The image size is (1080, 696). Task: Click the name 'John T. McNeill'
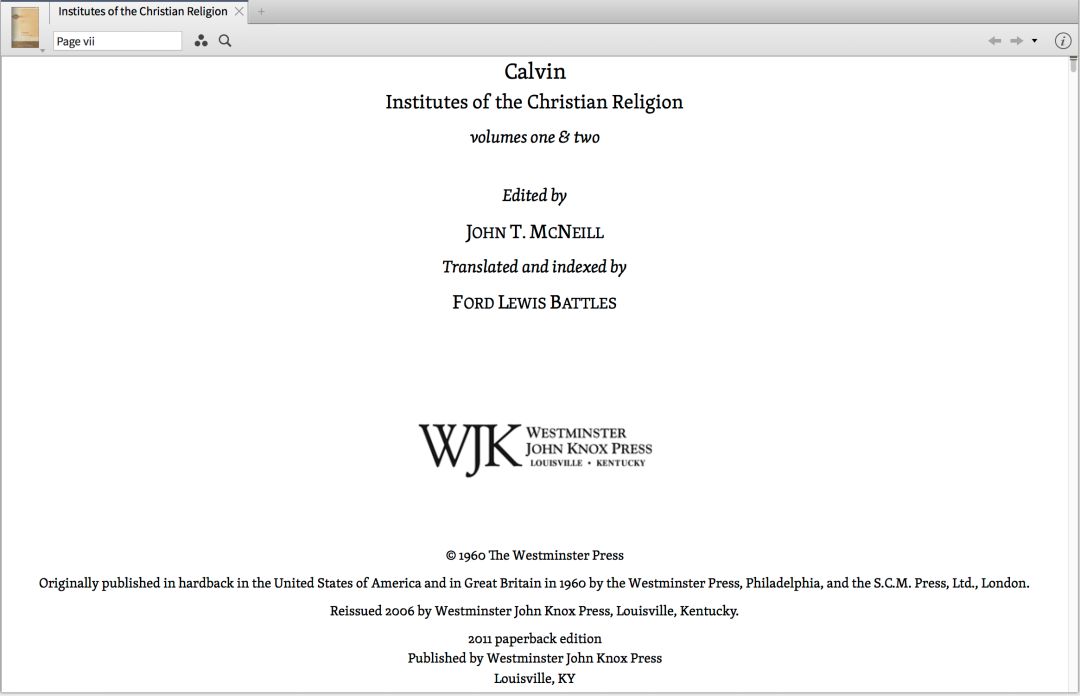pyautogui.click(x=534, y=232)
